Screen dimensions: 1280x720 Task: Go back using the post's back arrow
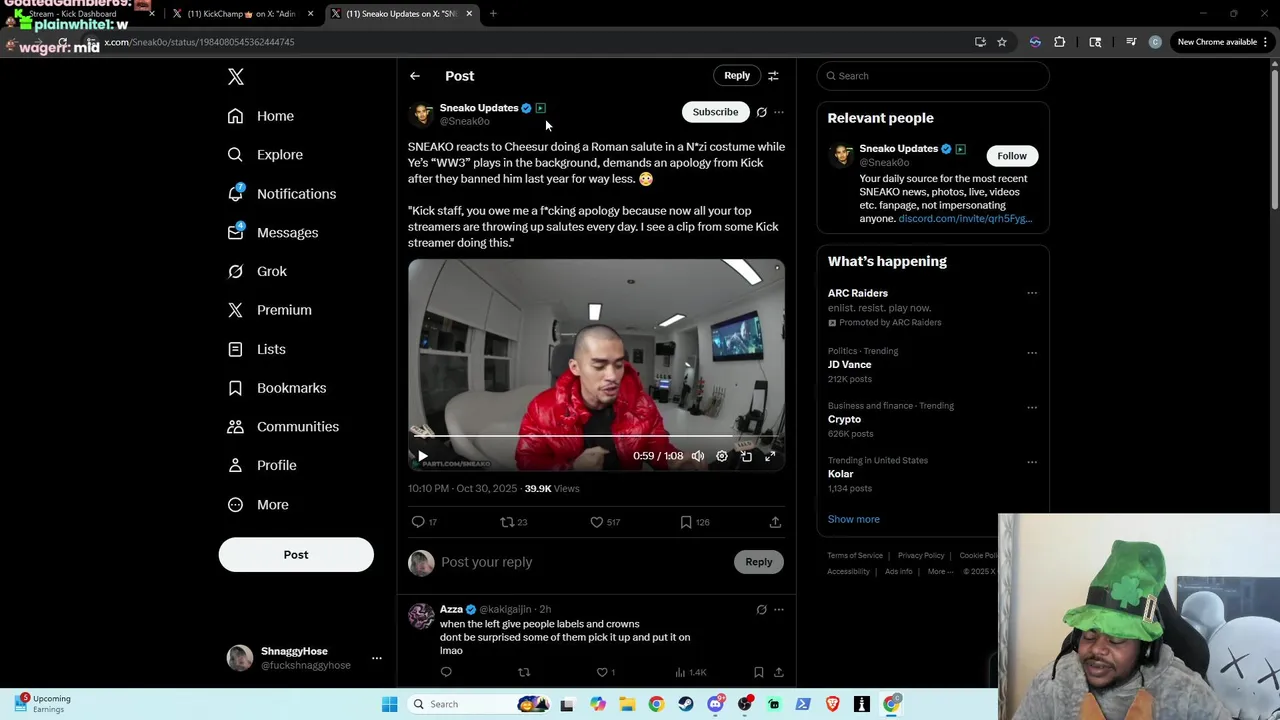click(415, 76)
